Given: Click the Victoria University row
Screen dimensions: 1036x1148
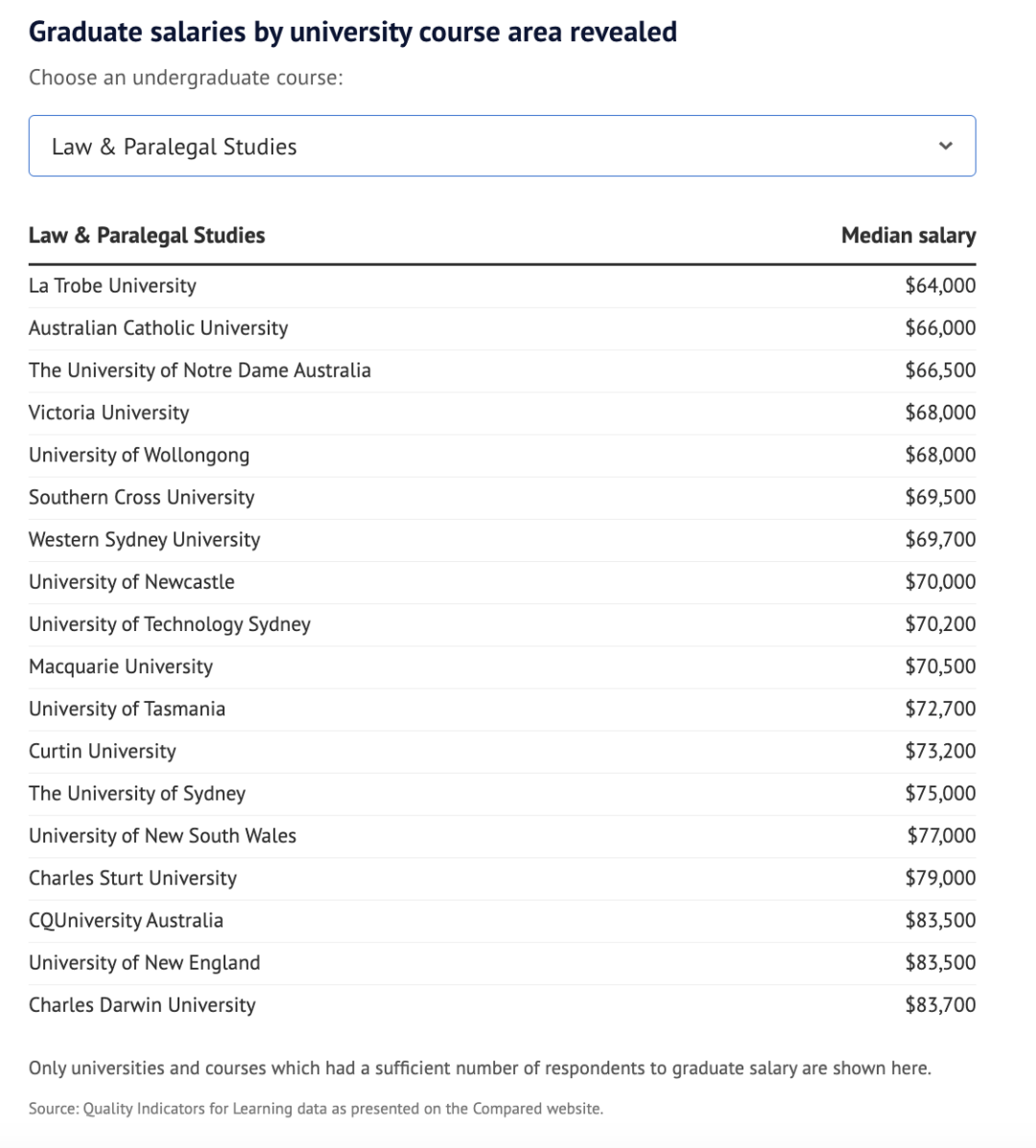Looking at the screenshot, I should click(x=109, y=412).
